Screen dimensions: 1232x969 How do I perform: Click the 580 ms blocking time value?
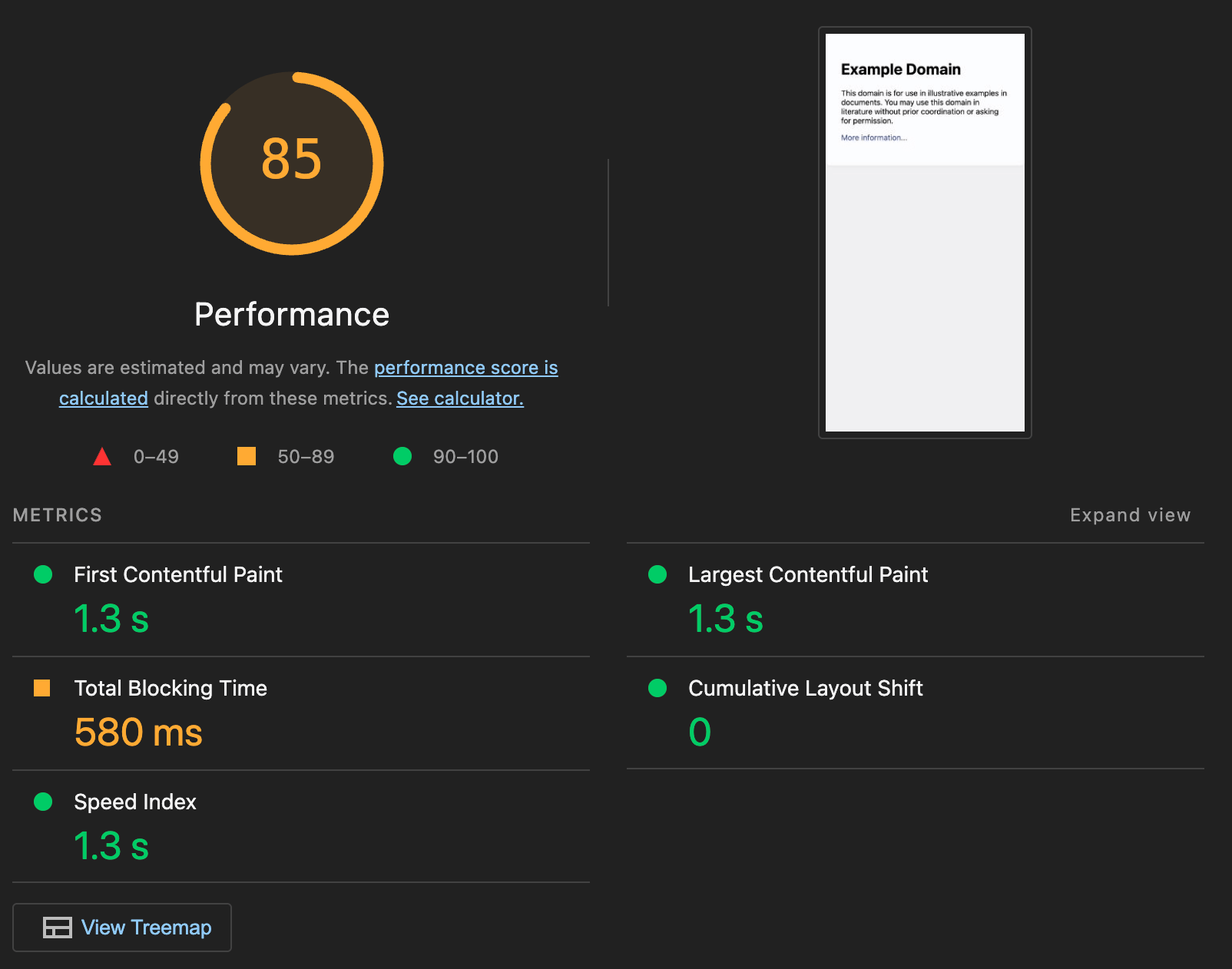[x=138, y=732]
